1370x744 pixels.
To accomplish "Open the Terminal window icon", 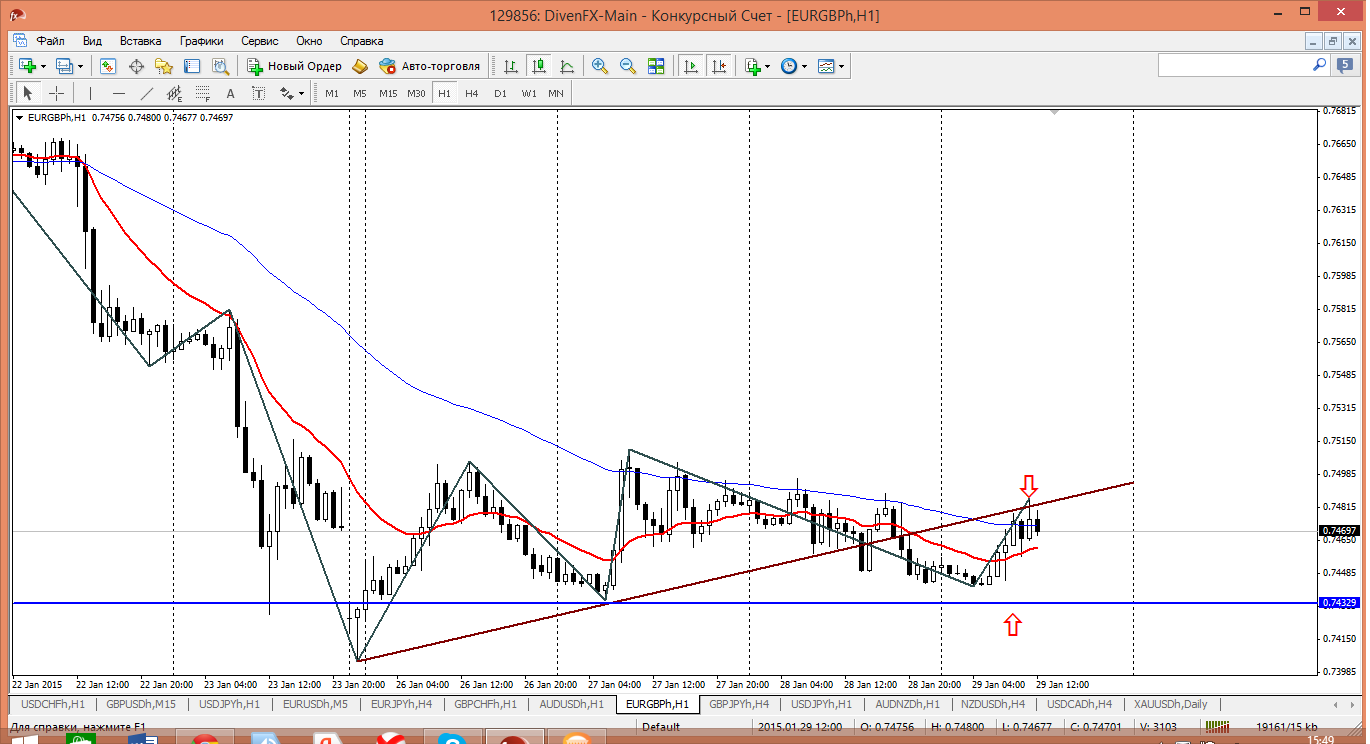I will click(192, 66).
